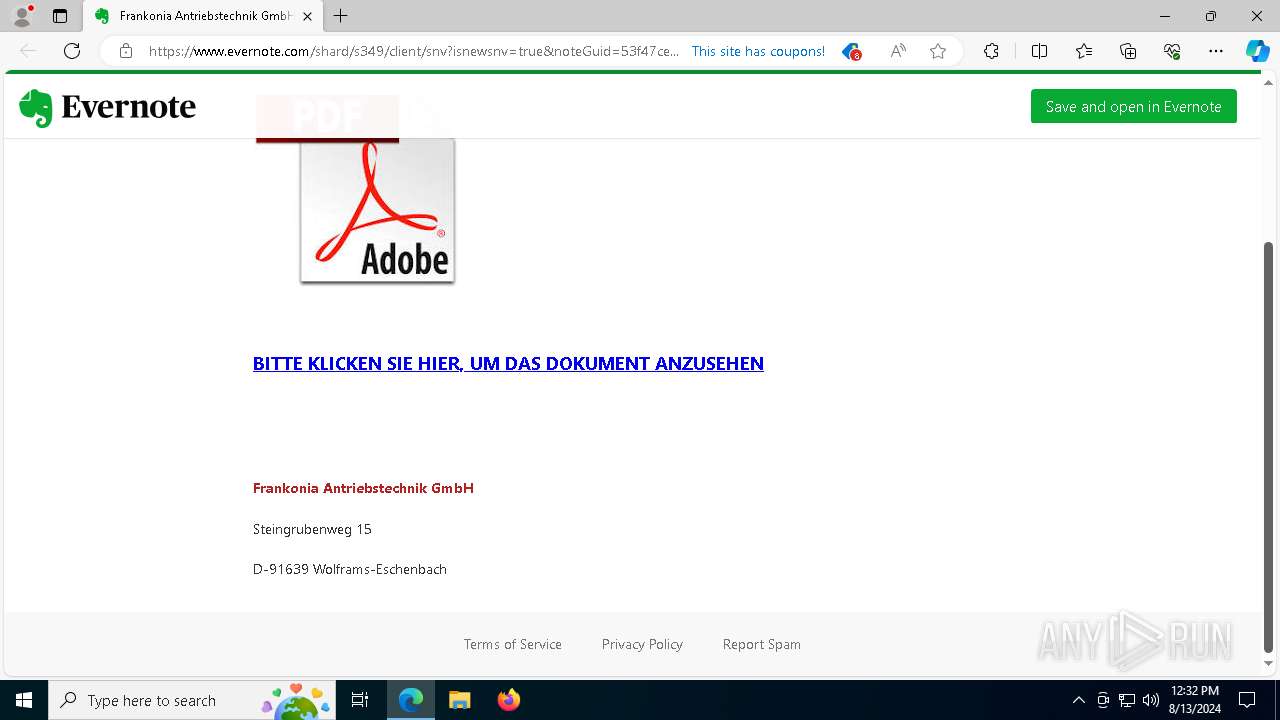Click the refresh page button

(72, 51)
